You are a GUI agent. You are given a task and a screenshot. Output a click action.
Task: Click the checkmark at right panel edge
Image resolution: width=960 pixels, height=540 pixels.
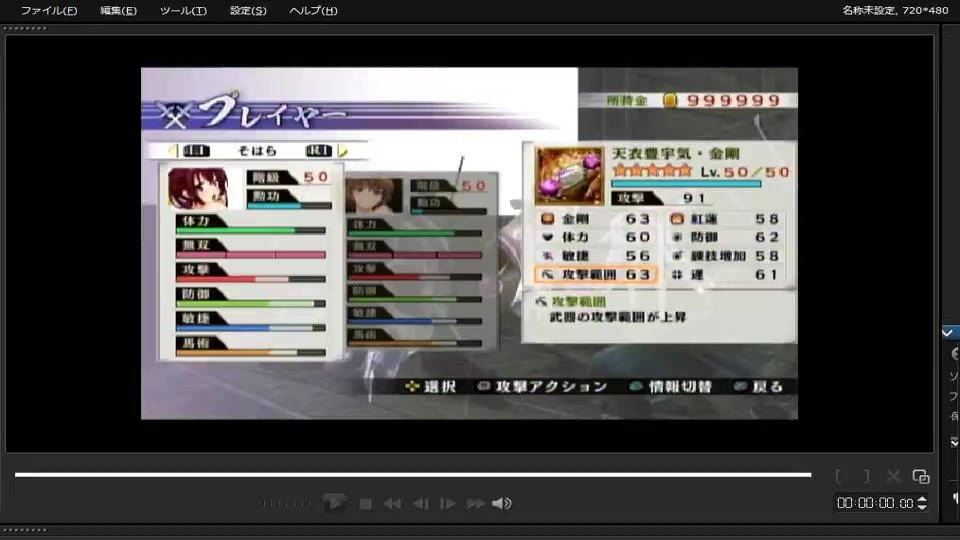(948, 333)
